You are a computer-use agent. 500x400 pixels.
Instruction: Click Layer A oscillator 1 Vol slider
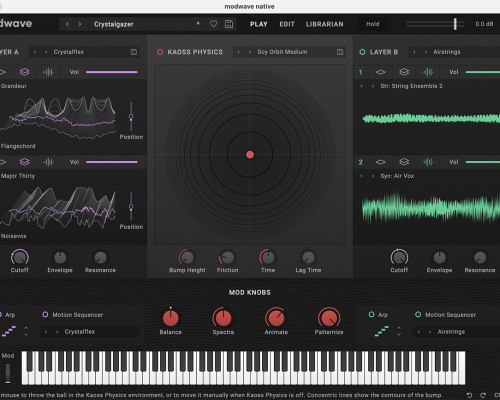pyautogui.click(x=112, y=72)
